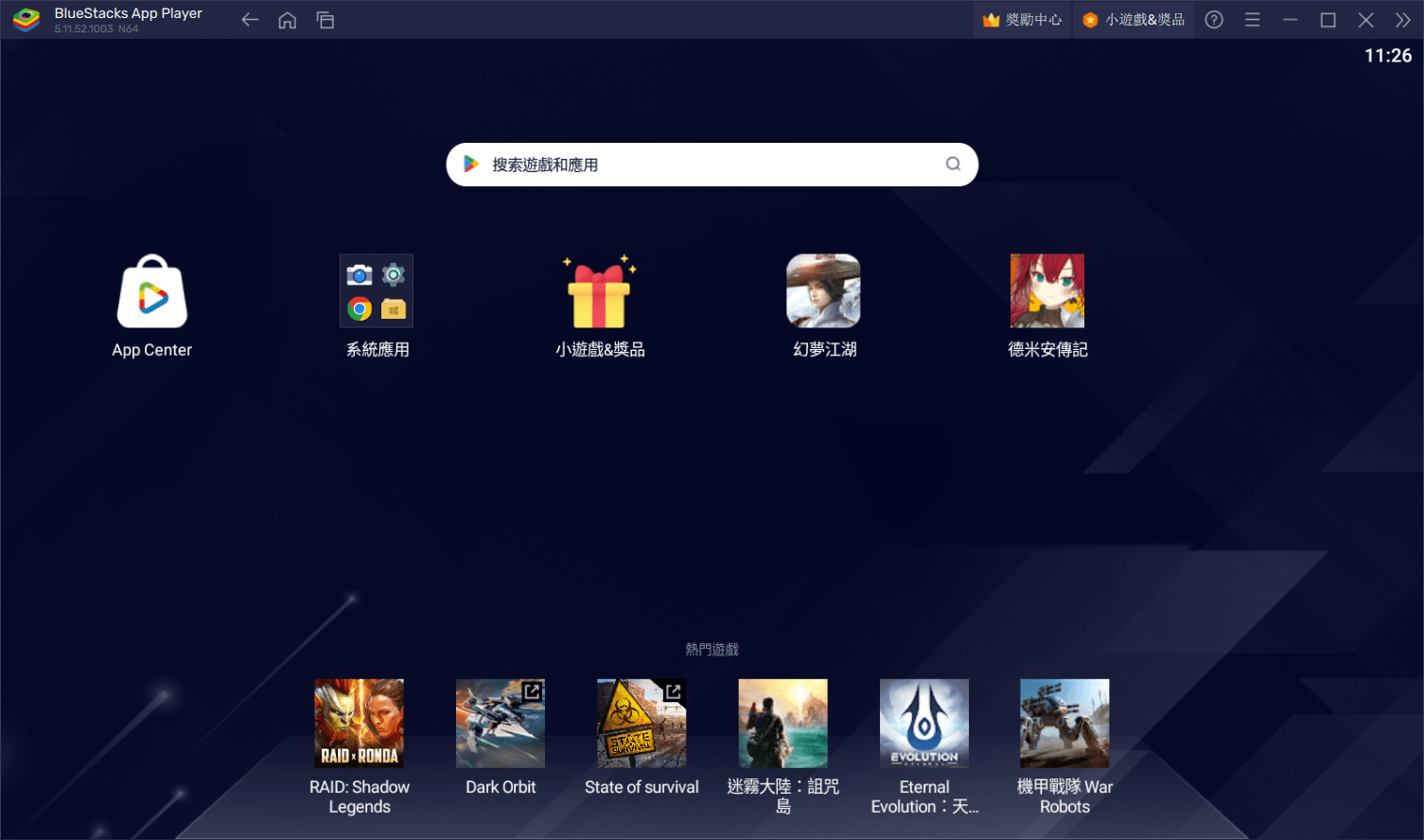Screen dimensions: 1424x840
Task: Click the Dark Orbit label text
Action: click(501, 787)
